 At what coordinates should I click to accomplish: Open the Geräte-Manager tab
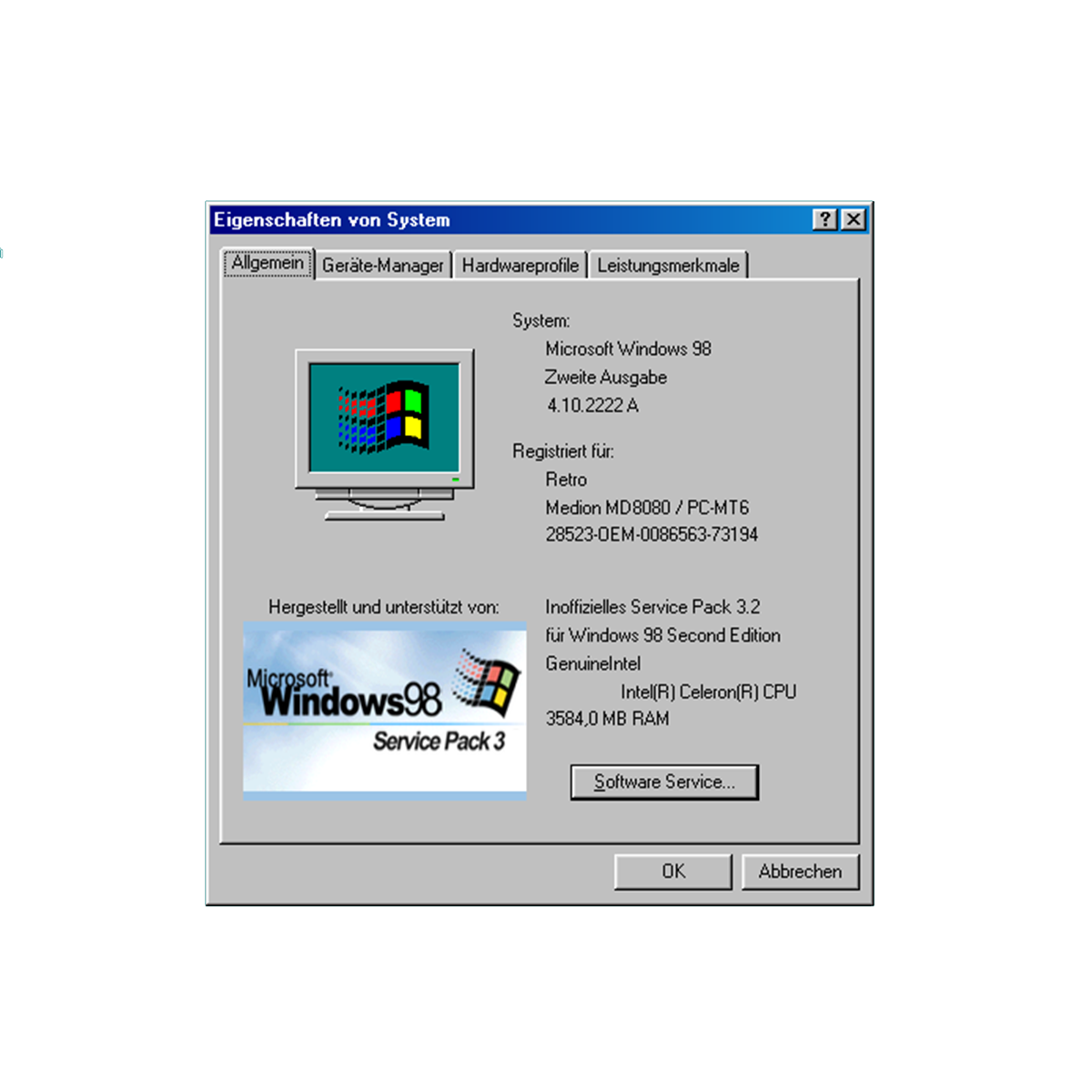coord(382,266)
